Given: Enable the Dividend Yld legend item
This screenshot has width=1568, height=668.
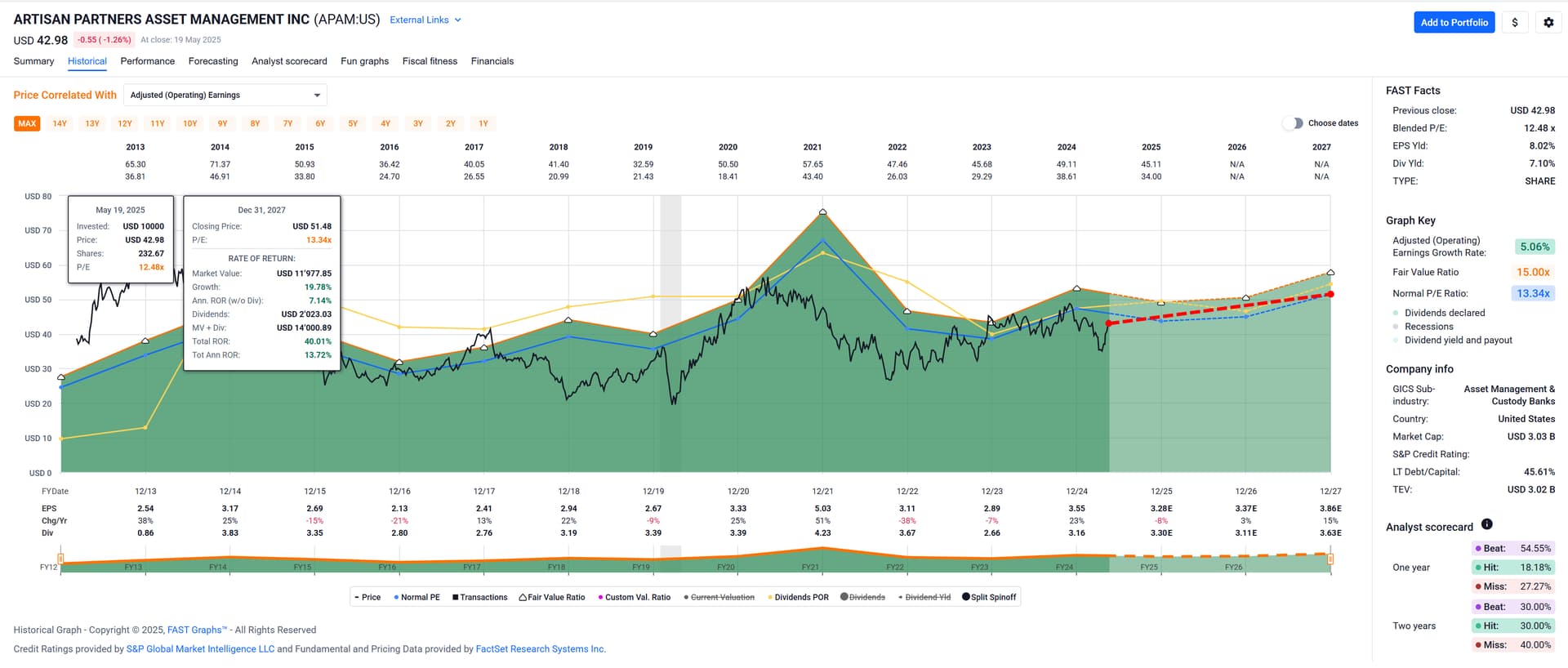Looking at the screenshot, I should coord(924,597).
